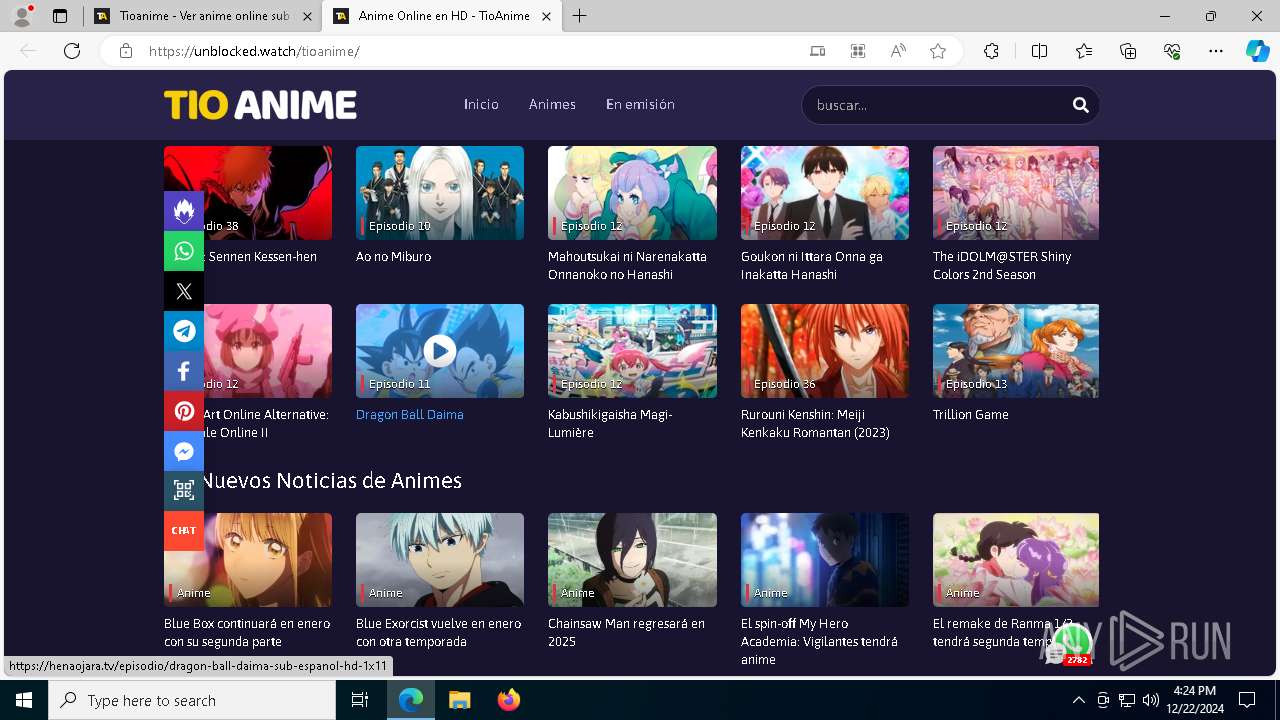The width and height of the screenshot is (1280, 720).
Task: Open iDOLM@STER Shiny Colors thumbnail
Action: point(1016,193)
